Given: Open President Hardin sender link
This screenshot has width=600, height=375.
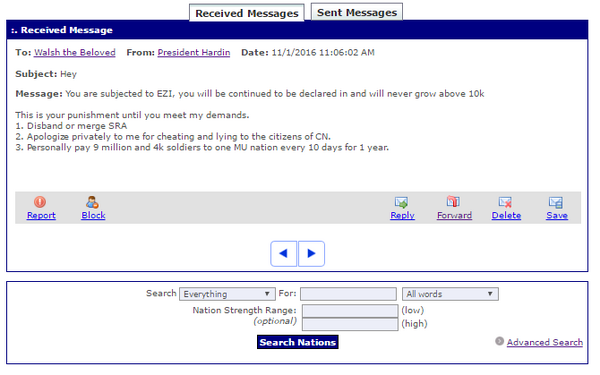Looking at the screenshot, I should tap(194, 52).
